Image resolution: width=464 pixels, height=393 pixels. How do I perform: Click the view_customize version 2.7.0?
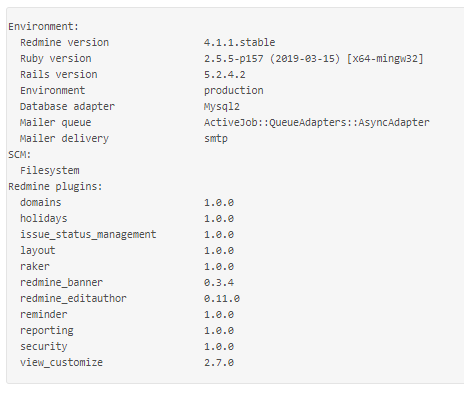(219, 362)
